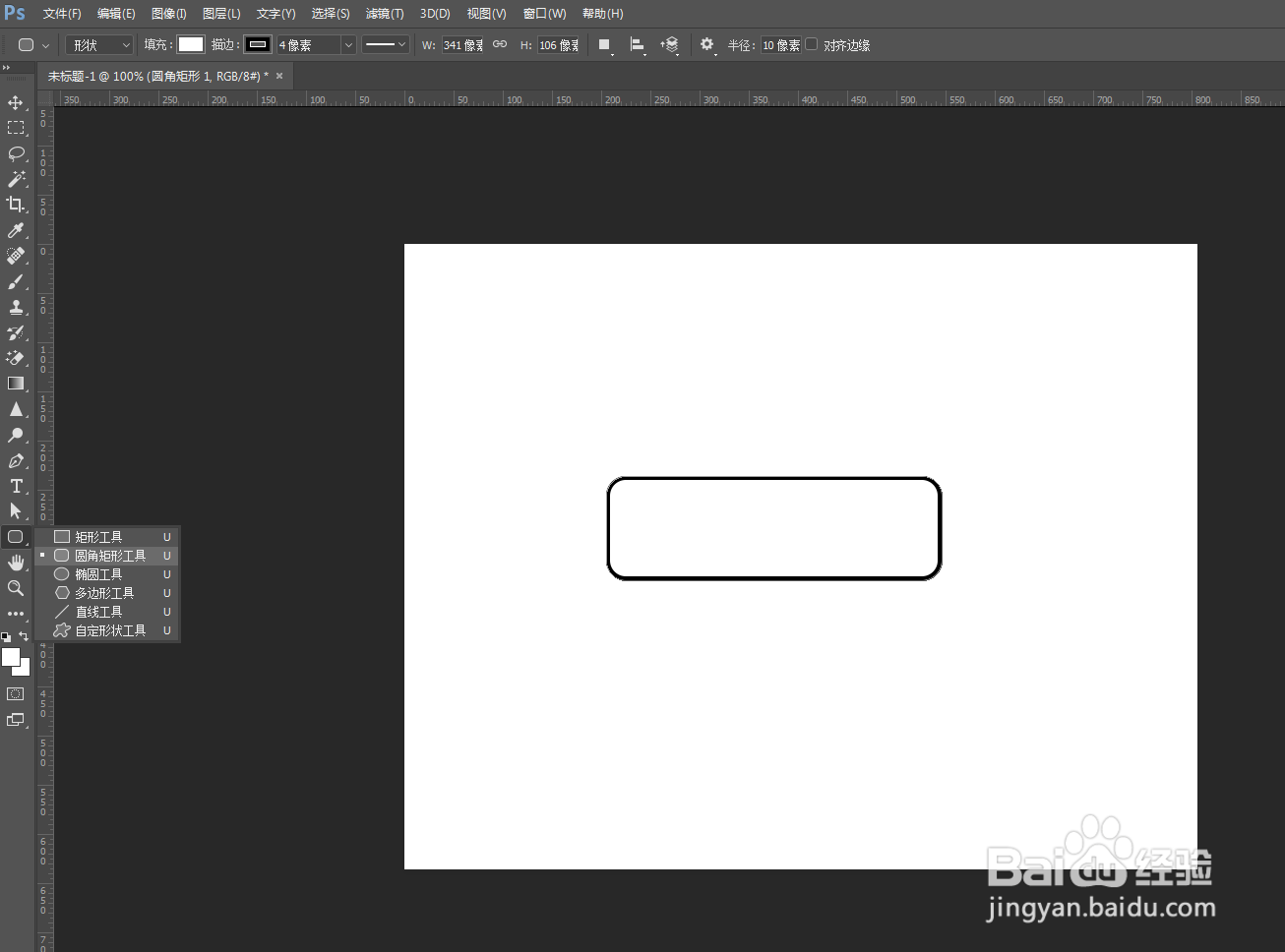1285x952 pixels.
Task: Open the Edit Toolbar three-dots button
Action: coord(16,614)
